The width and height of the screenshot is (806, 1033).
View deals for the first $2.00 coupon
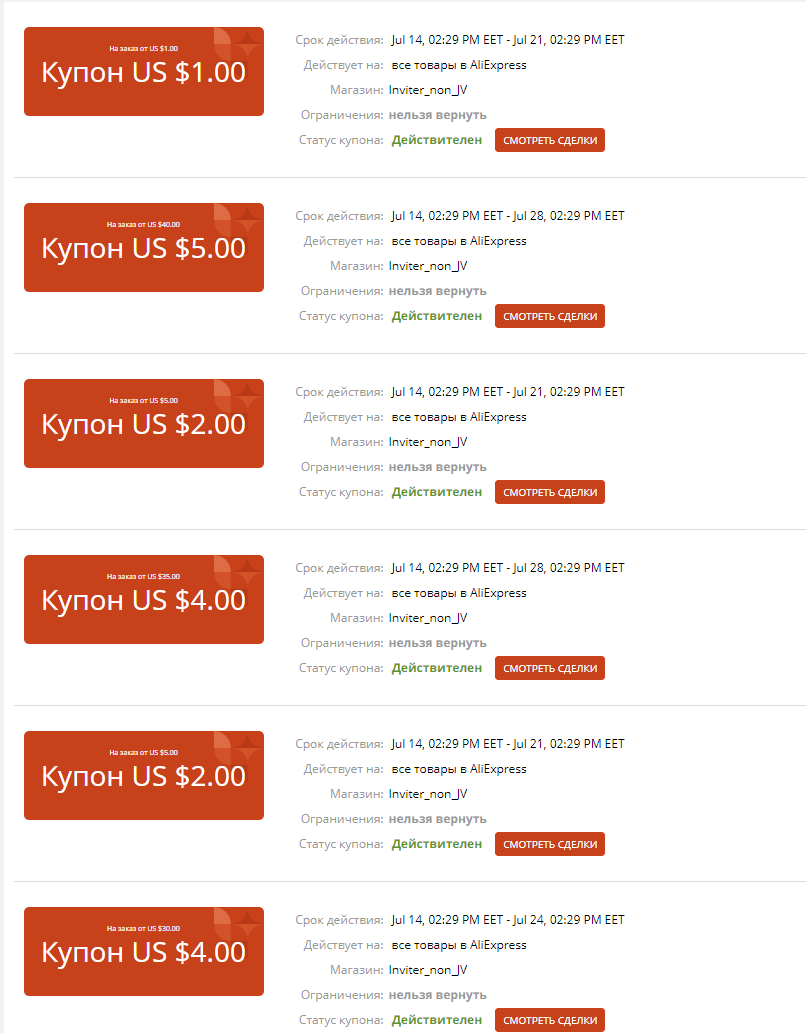point(550,492)
